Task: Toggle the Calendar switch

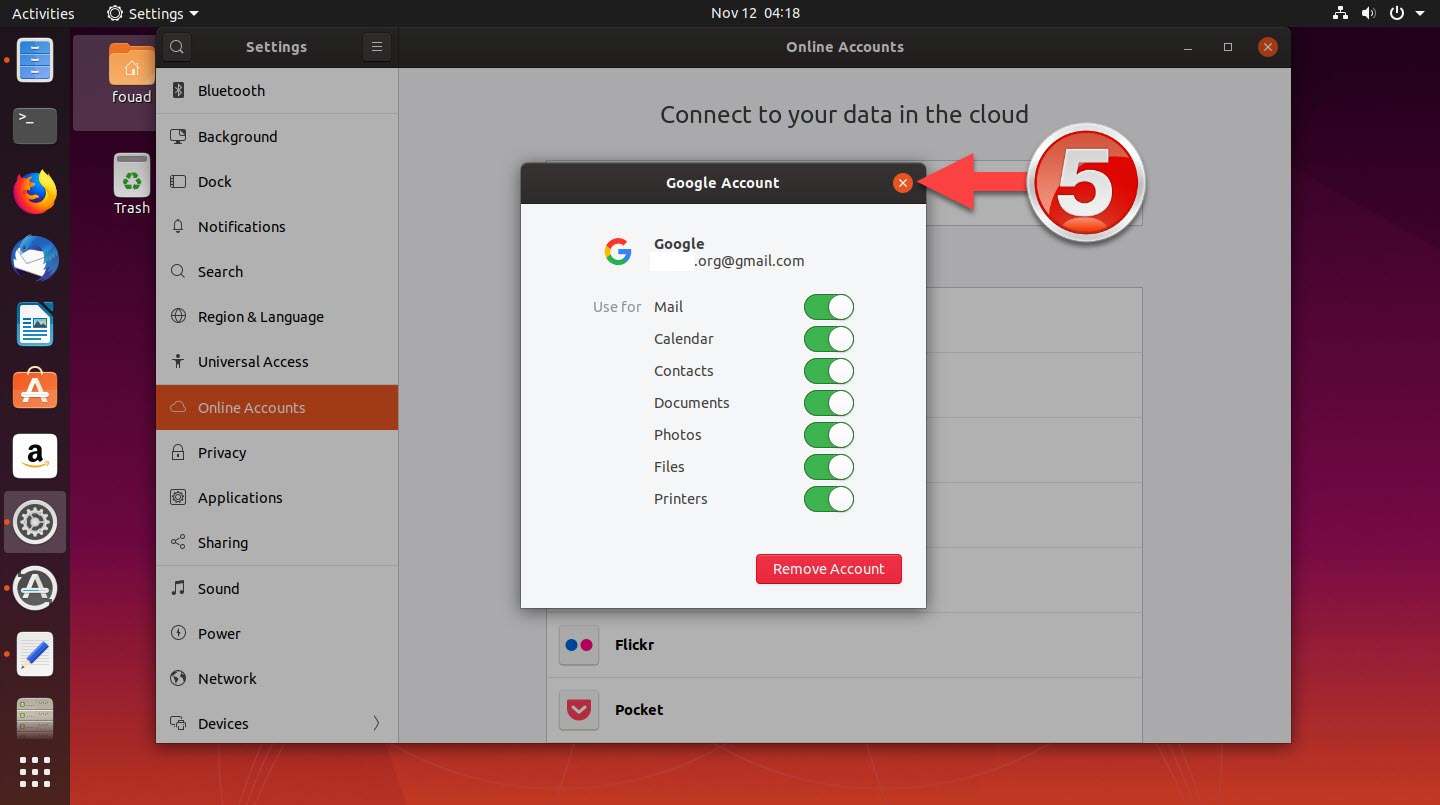Action: click(x=829, y=339)
